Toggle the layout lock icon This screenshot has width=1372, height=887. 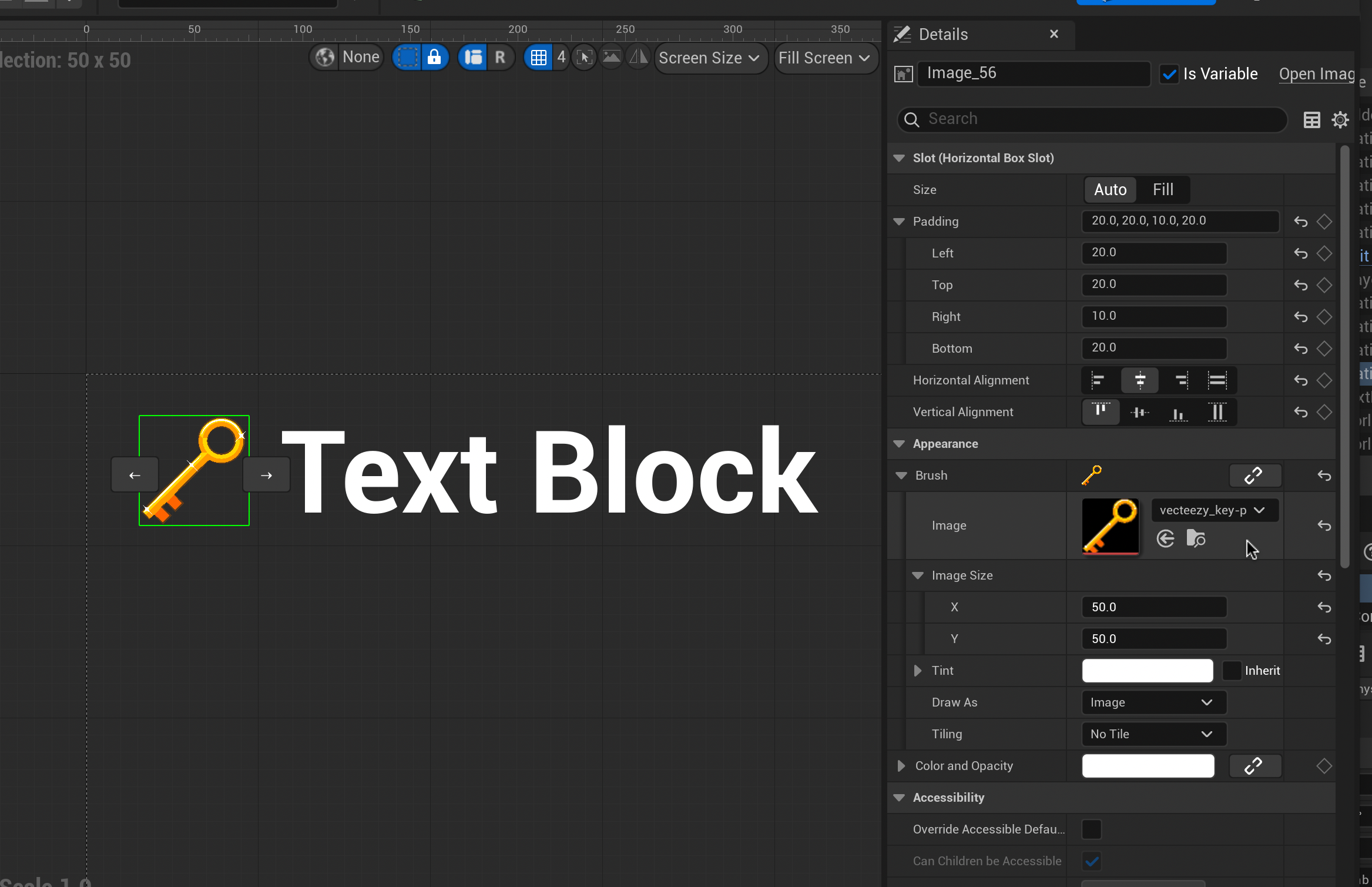point(434,58)
